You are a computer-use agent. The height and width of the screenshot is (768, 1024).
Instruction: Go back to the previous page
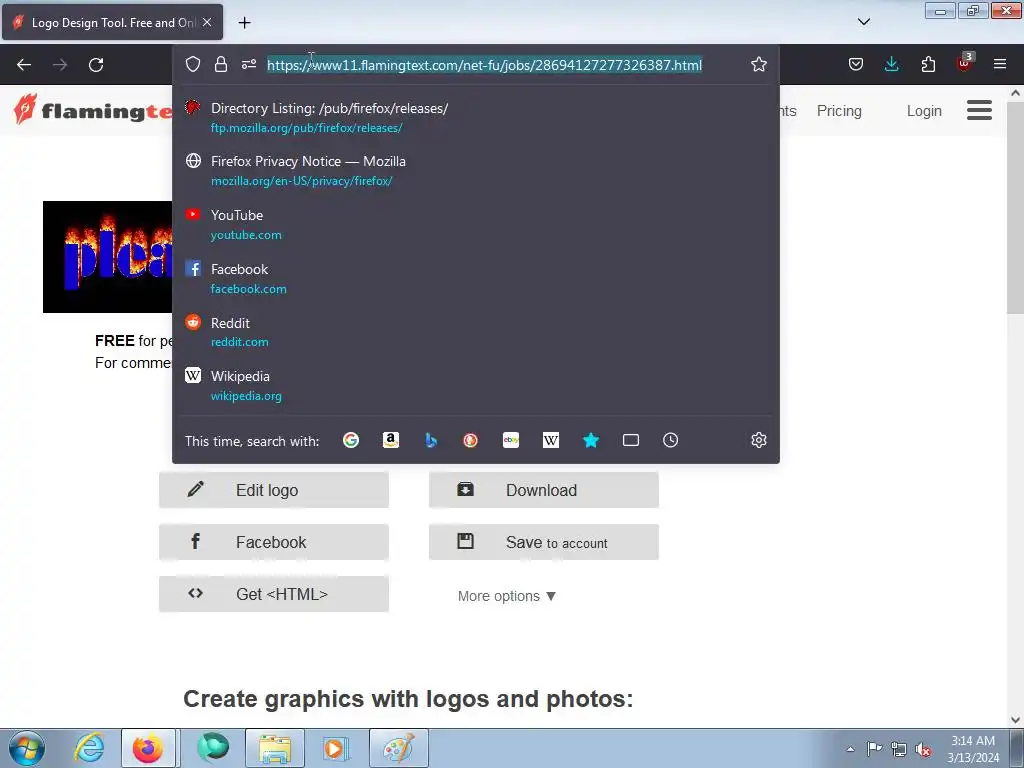point(24,65)
